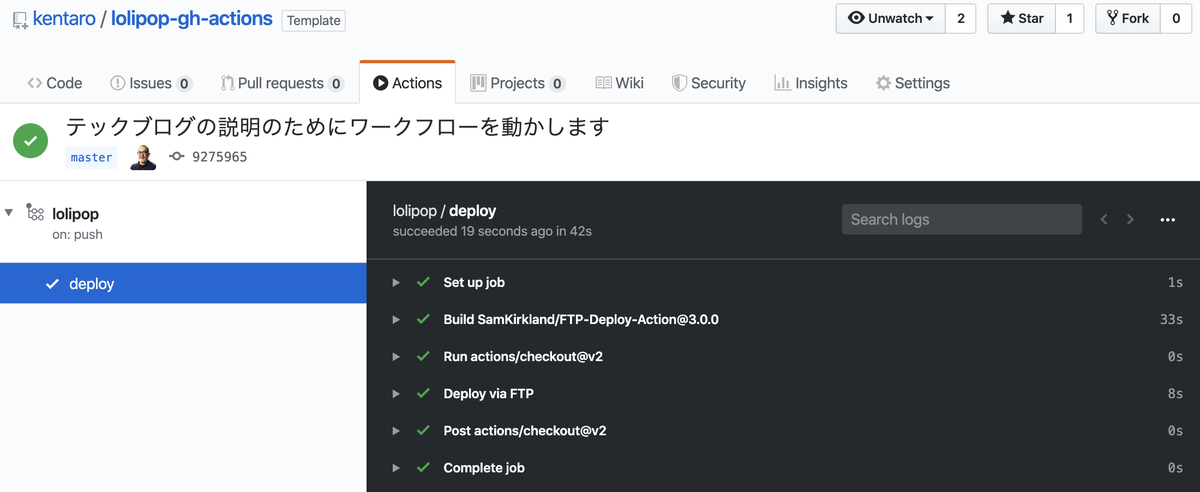Click the lolipop workflow icon
This screenshot has width=1200, height=492.
34,213
